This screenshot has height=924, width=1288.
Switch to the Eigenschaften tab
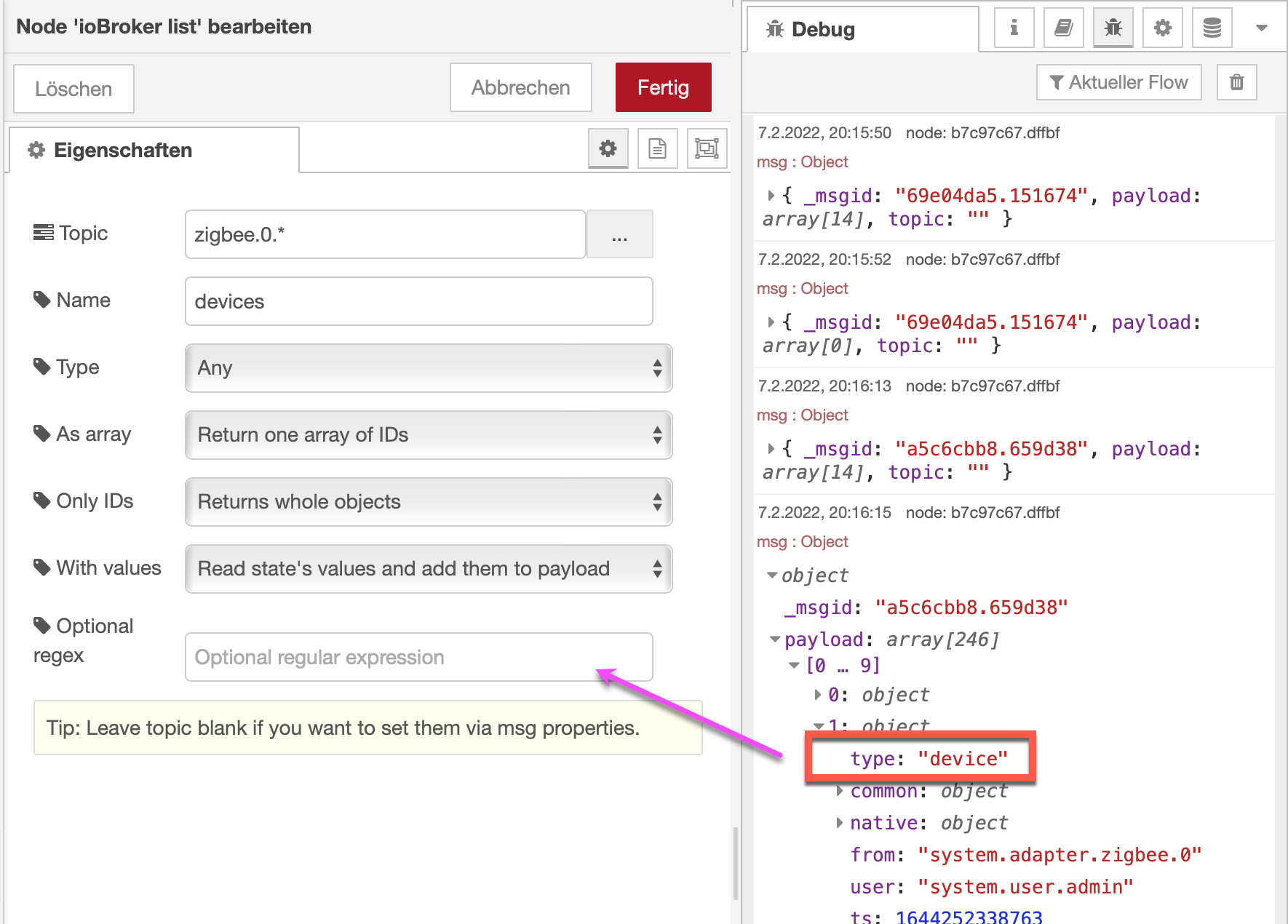154,151
